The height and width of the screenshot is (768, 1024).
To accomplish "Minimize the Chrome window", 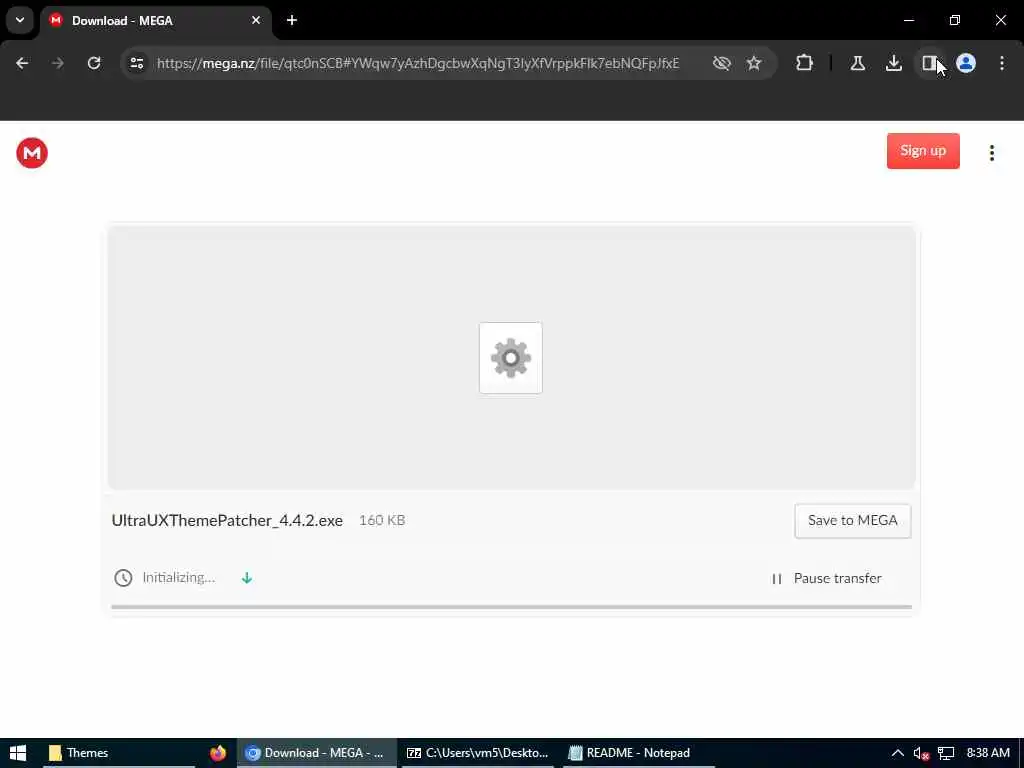I will point(908,20).
